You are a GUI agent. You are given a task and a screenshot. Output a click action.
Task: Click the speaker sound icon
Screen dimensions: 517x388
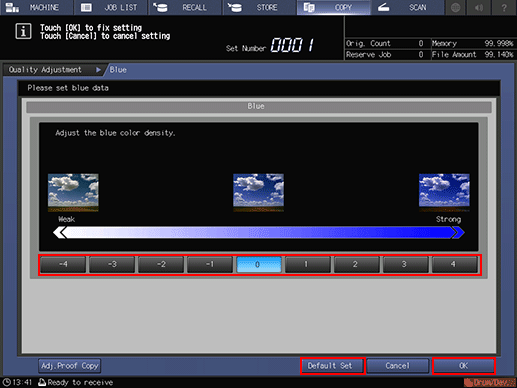point(479,7)
